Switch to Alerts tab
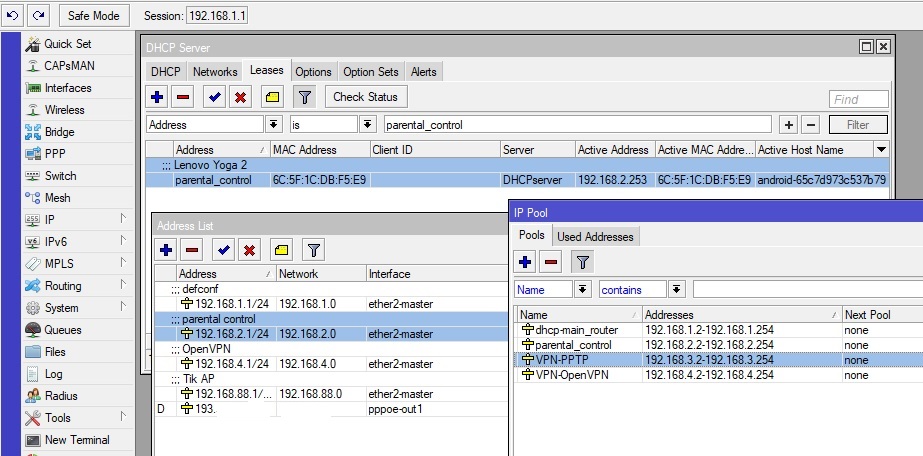This screenshot has height=456, width=923. coord(424,72)
